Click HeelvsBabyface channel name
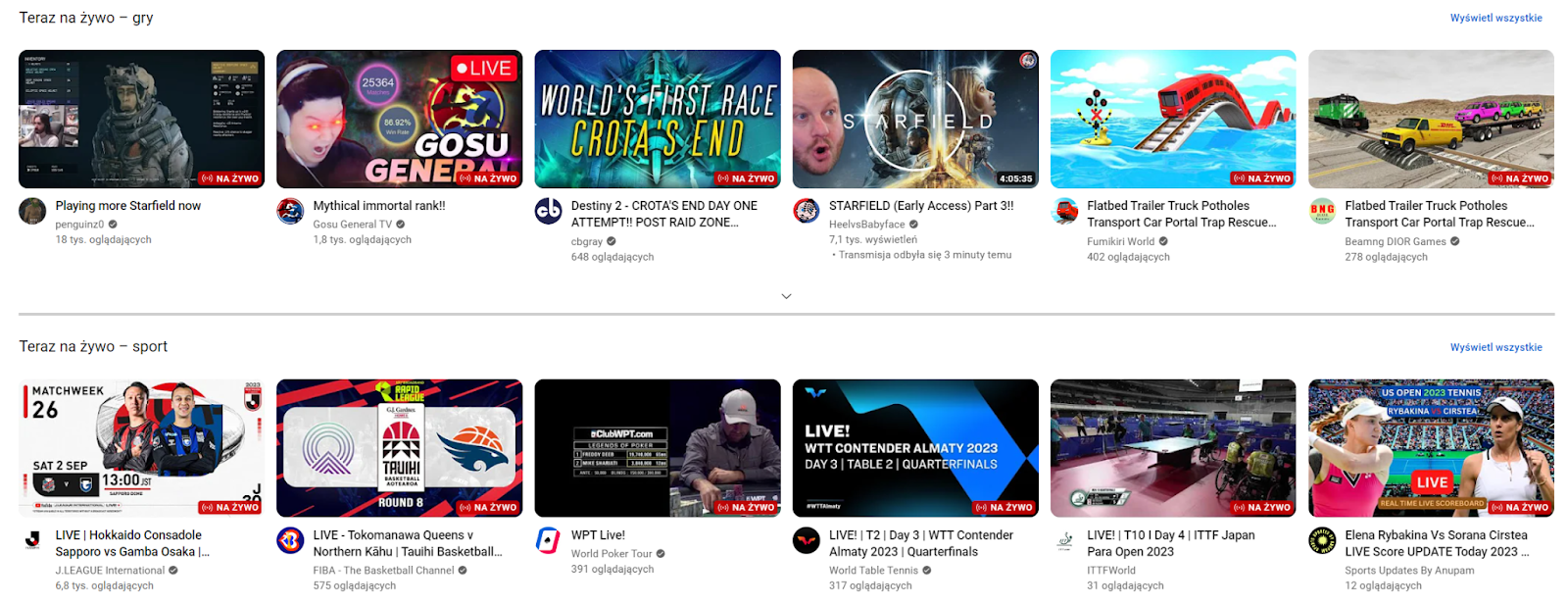Viewport: 1568px width, 604px height. 867,225
